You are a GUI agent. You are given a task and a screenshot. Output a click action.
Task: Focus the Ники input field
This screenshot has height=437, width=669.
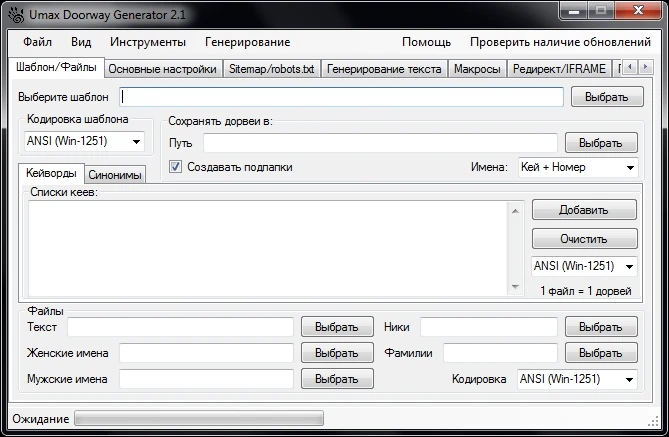(489, 327)
